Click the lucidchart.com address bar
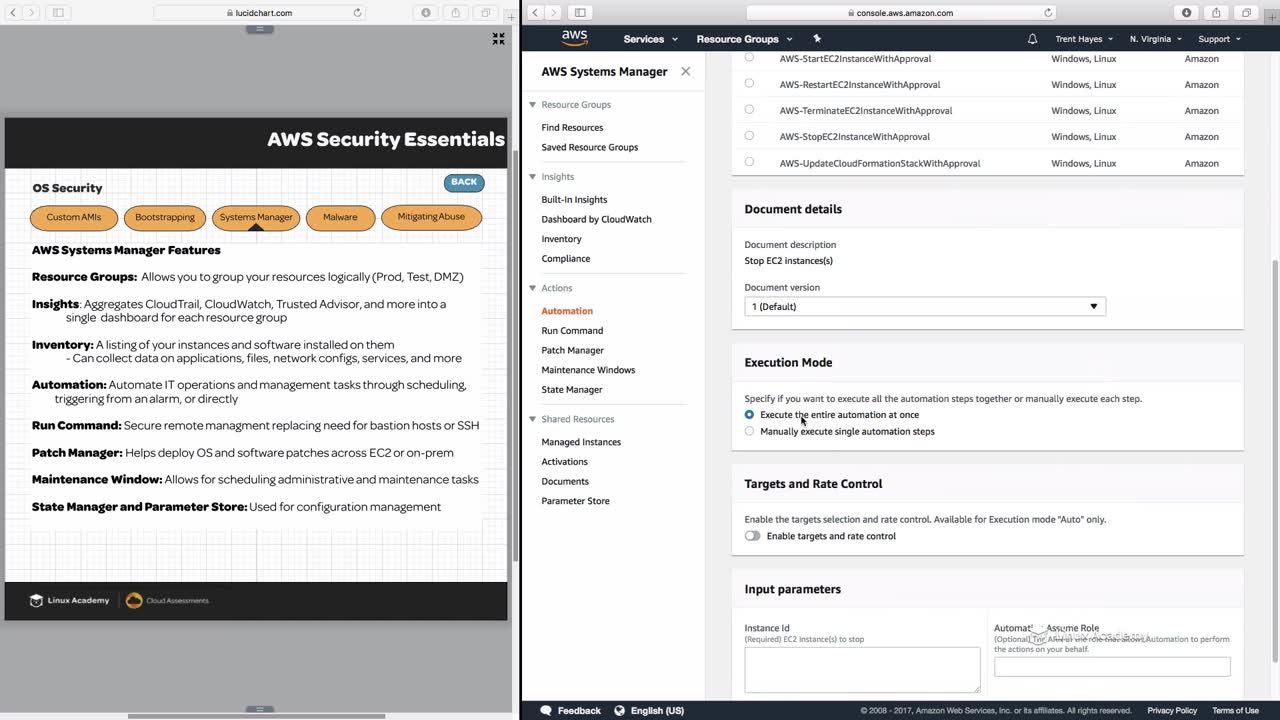The image size is (1280, 720). point(260,13)
